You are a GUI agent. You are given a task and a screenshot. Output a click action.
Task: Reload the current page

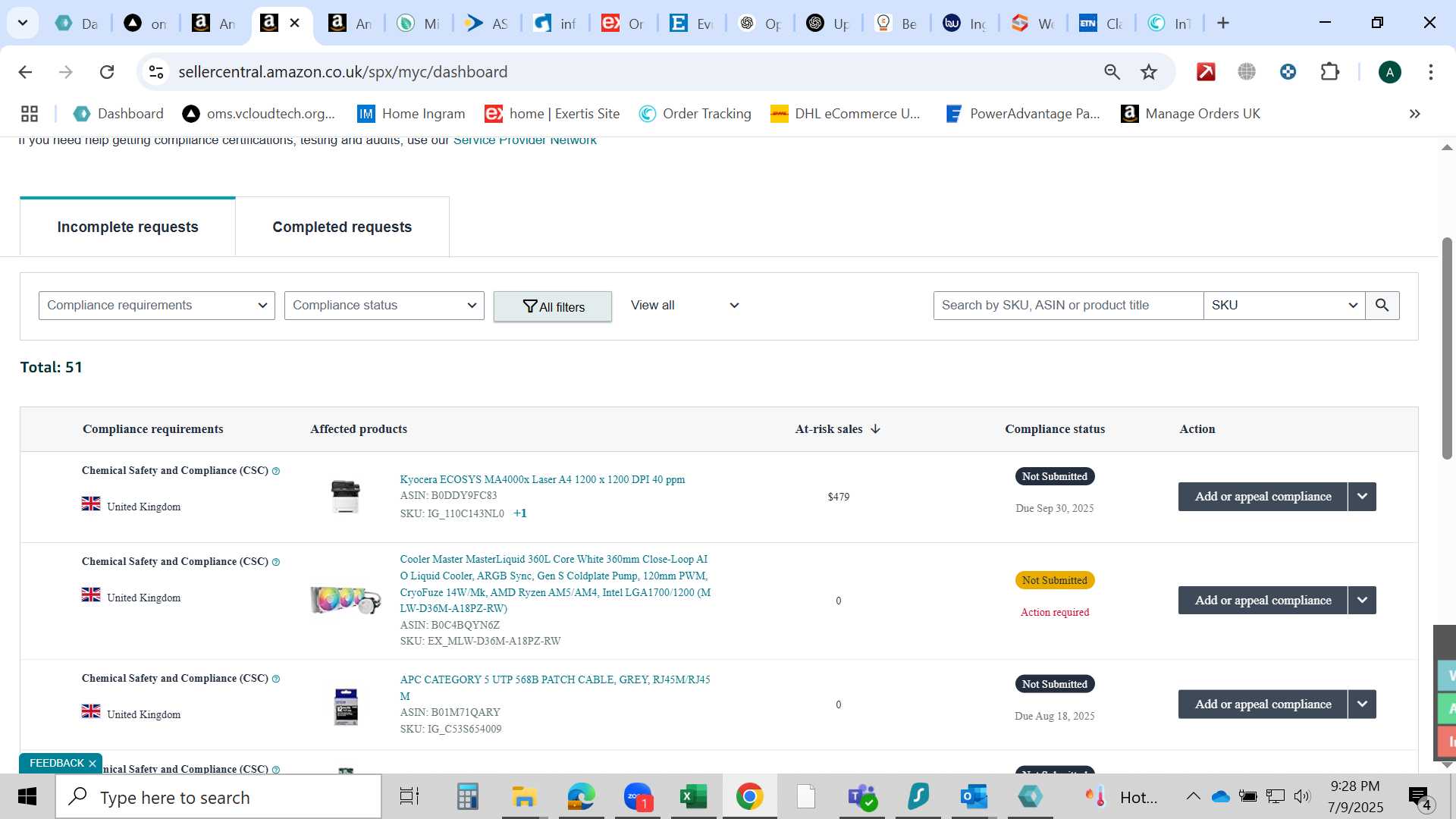click(x=107, y=72)
